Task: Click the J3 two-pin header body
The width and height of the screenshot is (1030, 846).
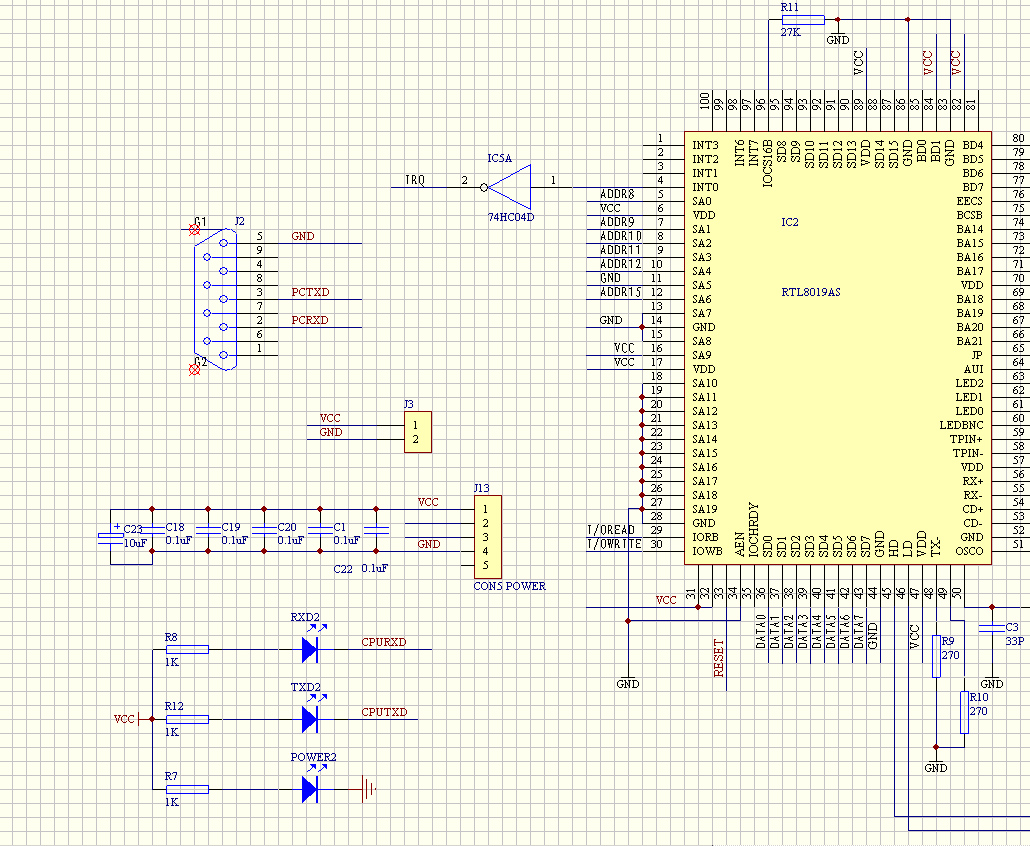Action: coord(418,432)
